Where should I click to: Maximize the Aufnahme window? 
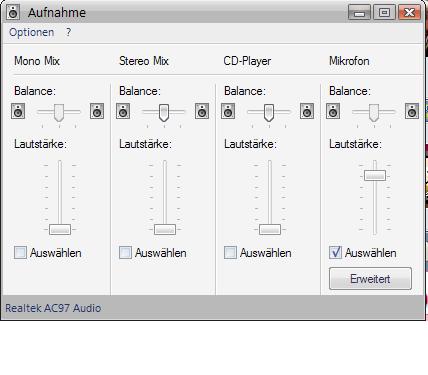tap(384, 13)
